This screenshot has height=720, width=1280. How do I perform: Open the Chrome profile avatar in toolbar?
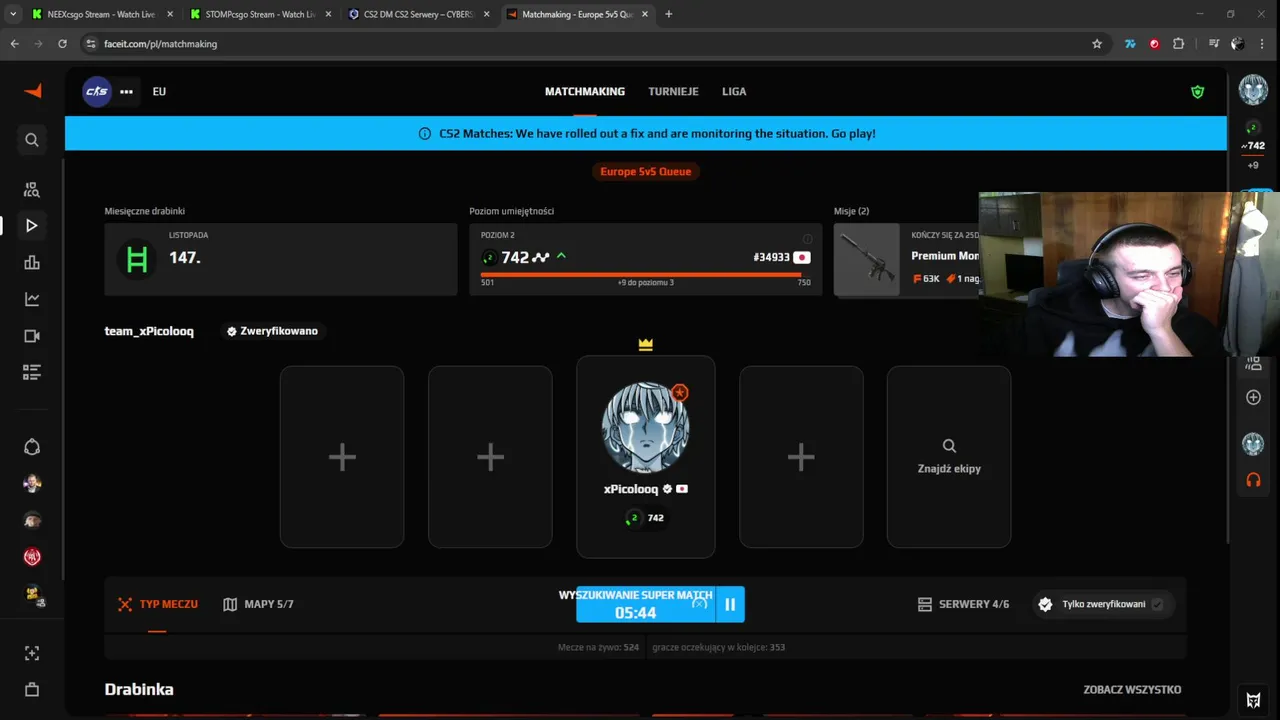1237,44
